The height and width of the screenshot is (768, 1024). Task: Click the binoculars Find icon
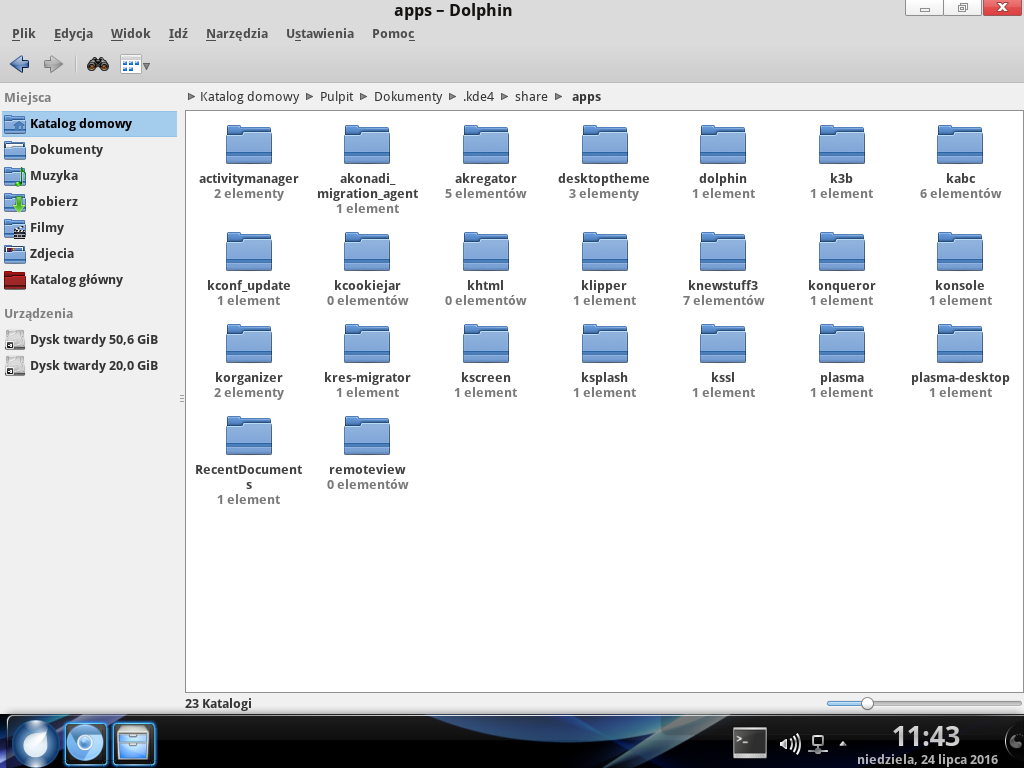pos(97,64)
